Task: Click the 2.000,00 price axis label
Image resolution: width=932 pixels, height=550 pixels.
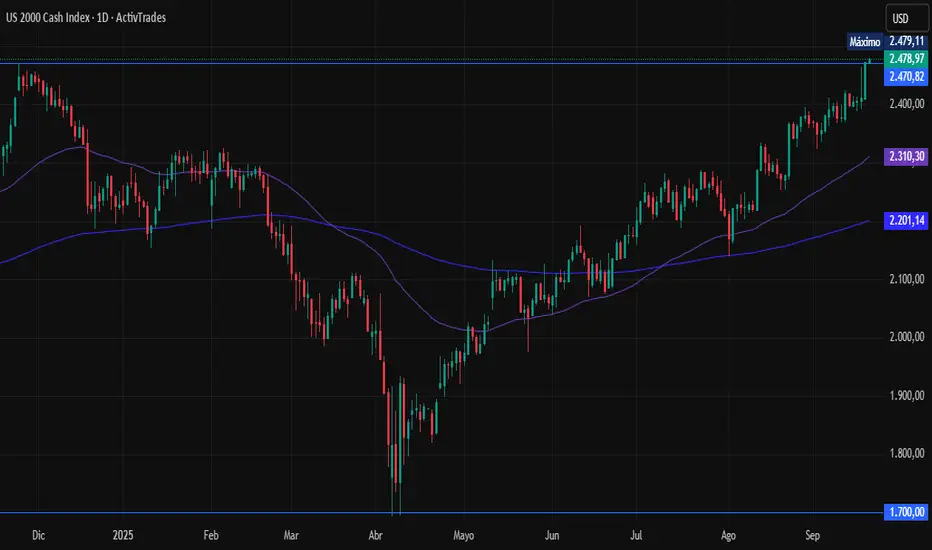Action: 906,337
